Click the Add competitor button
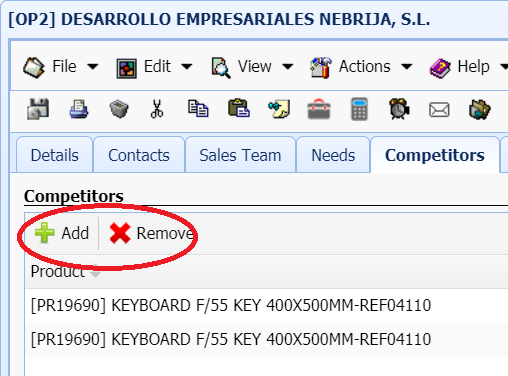 tap(62, 233)
